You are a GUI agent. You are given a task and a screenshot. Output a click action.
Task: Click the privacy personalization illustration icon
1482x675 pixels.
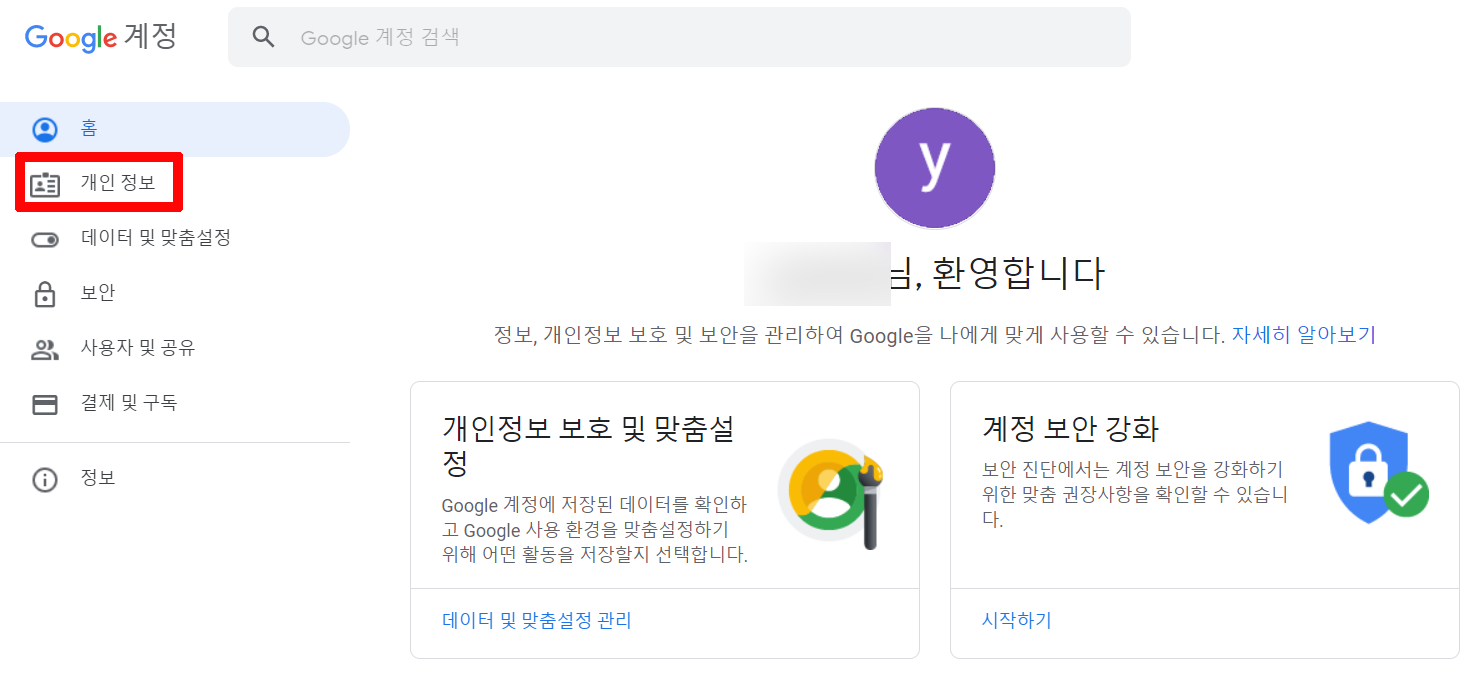tap(833, 494)
